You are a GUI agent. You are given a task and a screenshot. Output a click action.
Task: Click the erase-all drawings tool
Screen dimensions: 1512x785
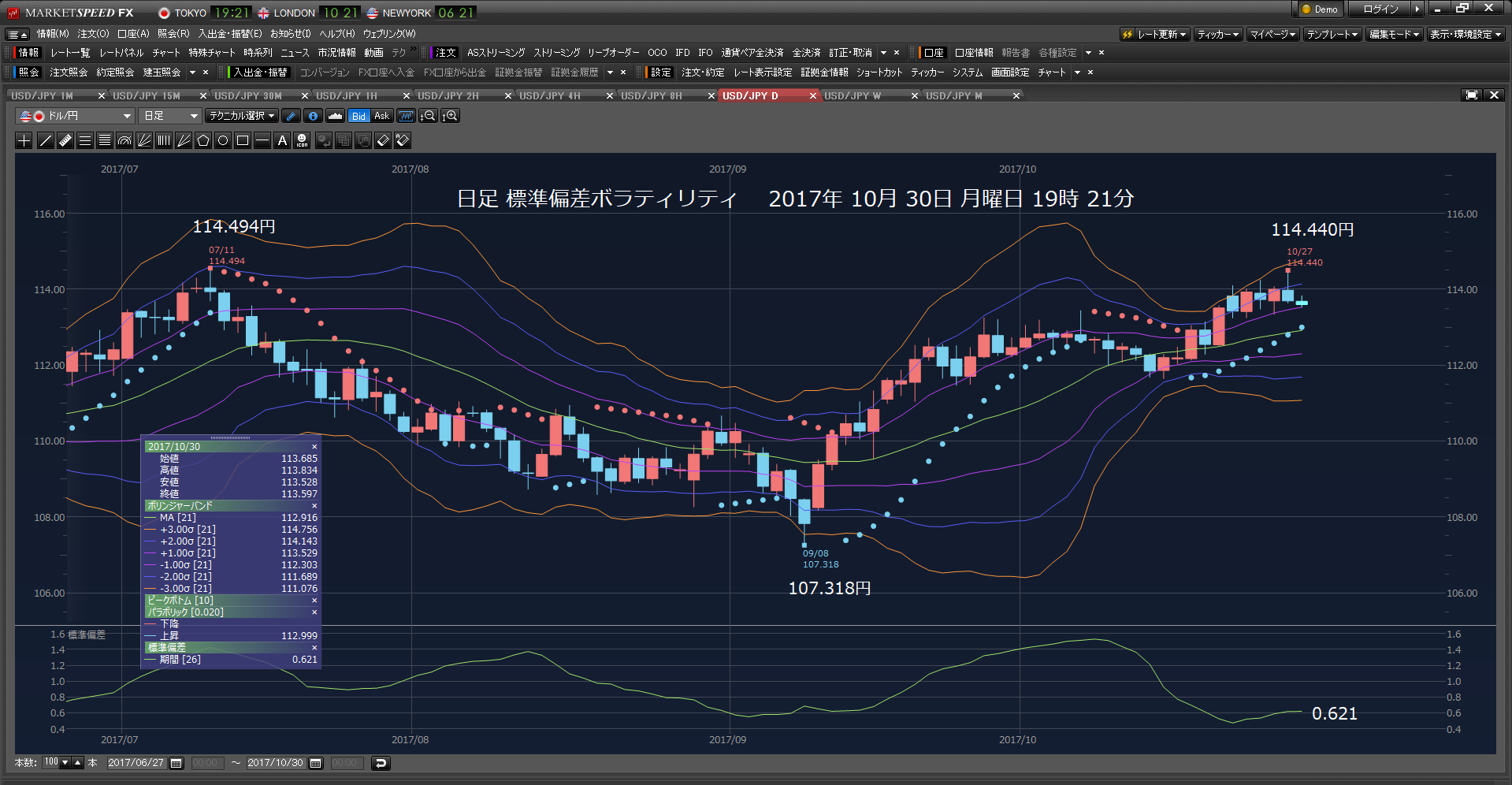403,140
